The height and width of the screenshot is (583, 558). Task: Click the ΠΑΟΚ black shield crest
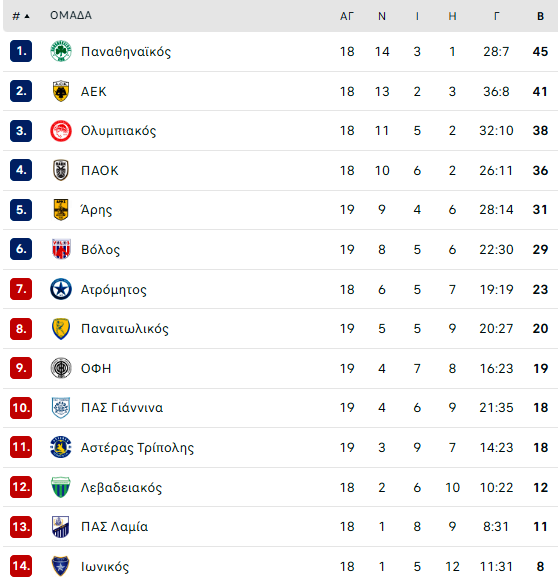(61, 170)
